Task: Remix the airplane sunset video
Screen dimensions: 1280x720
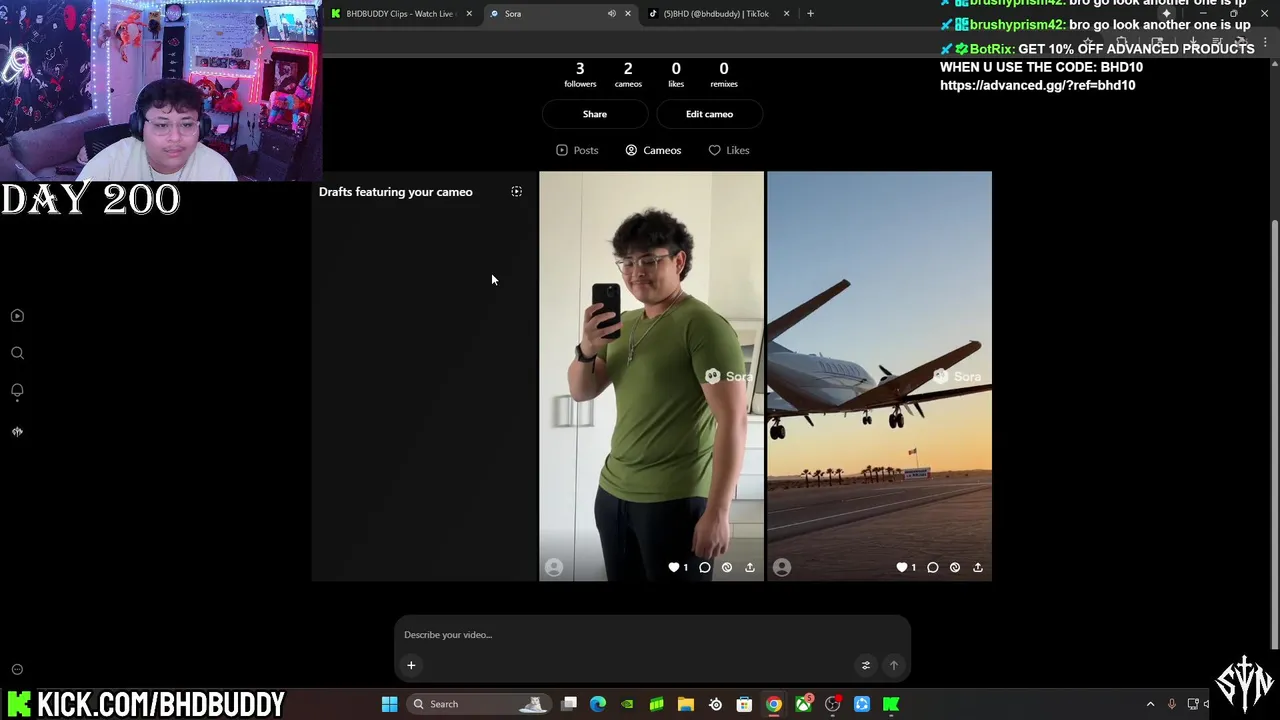Action: click(x=955, y=567)
